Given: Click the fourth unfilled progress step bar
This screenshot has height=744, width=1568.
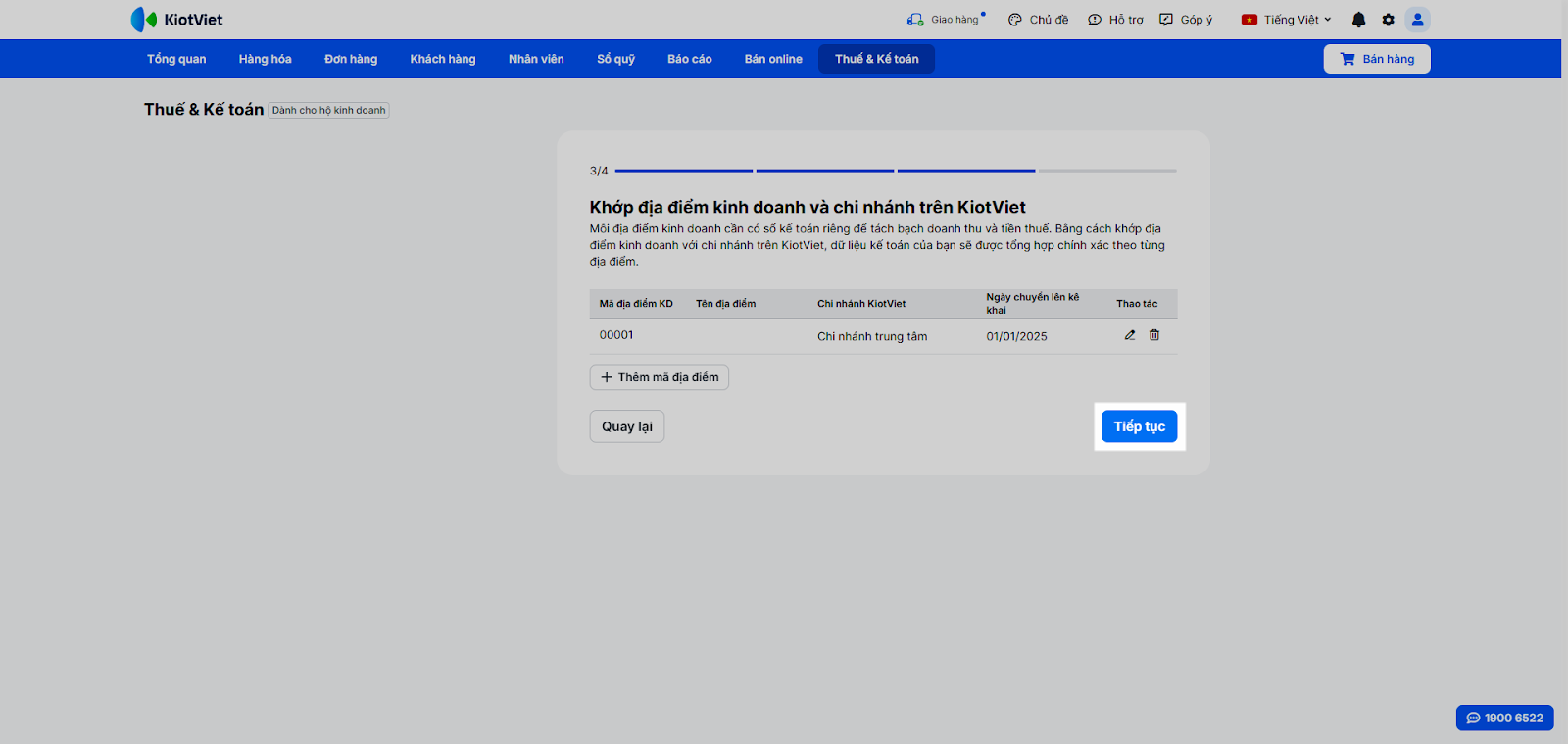Looking at the screenshot, I should (1107, 171).
